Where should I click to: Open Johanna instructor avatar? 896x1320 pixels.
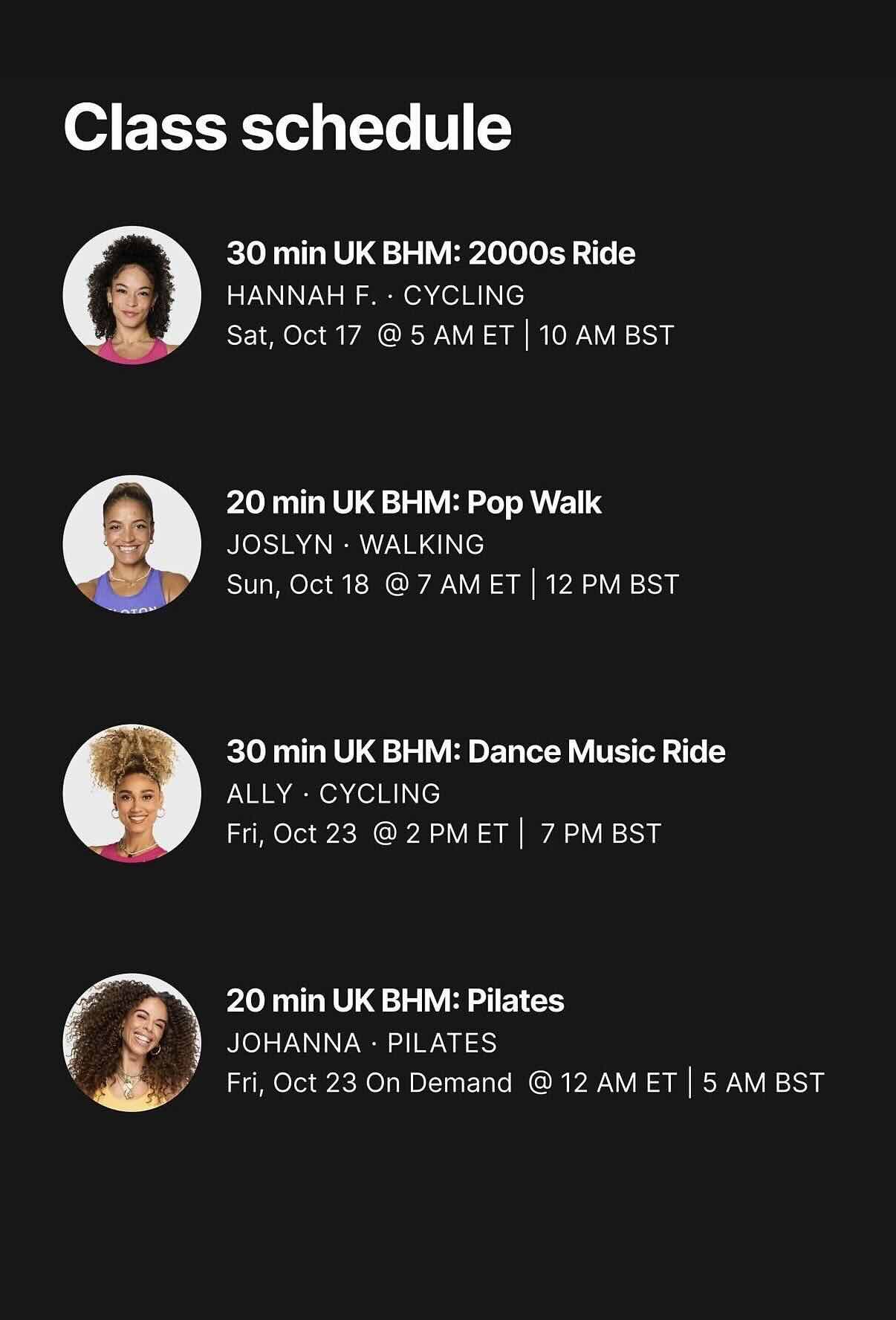(132, 1042)
